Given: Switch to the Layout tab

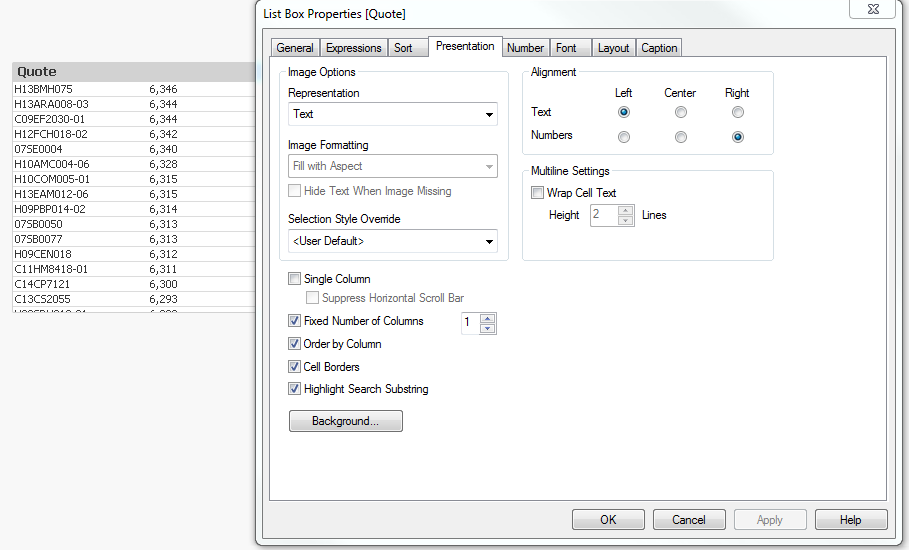Looking at the screenshot, I should (x=613, y=48).
